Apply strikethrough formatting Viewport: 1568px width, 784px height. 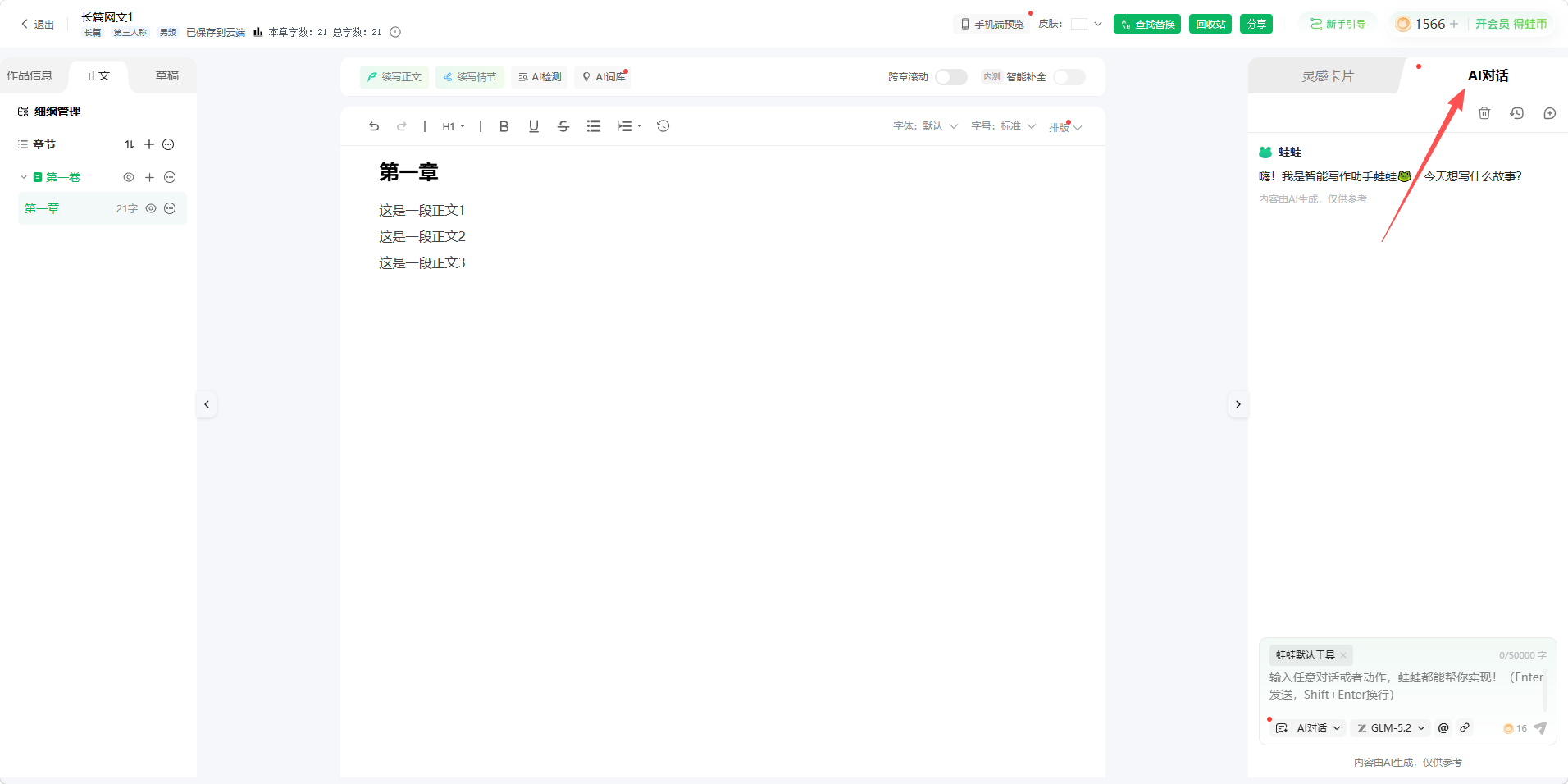tap(563, 126)
